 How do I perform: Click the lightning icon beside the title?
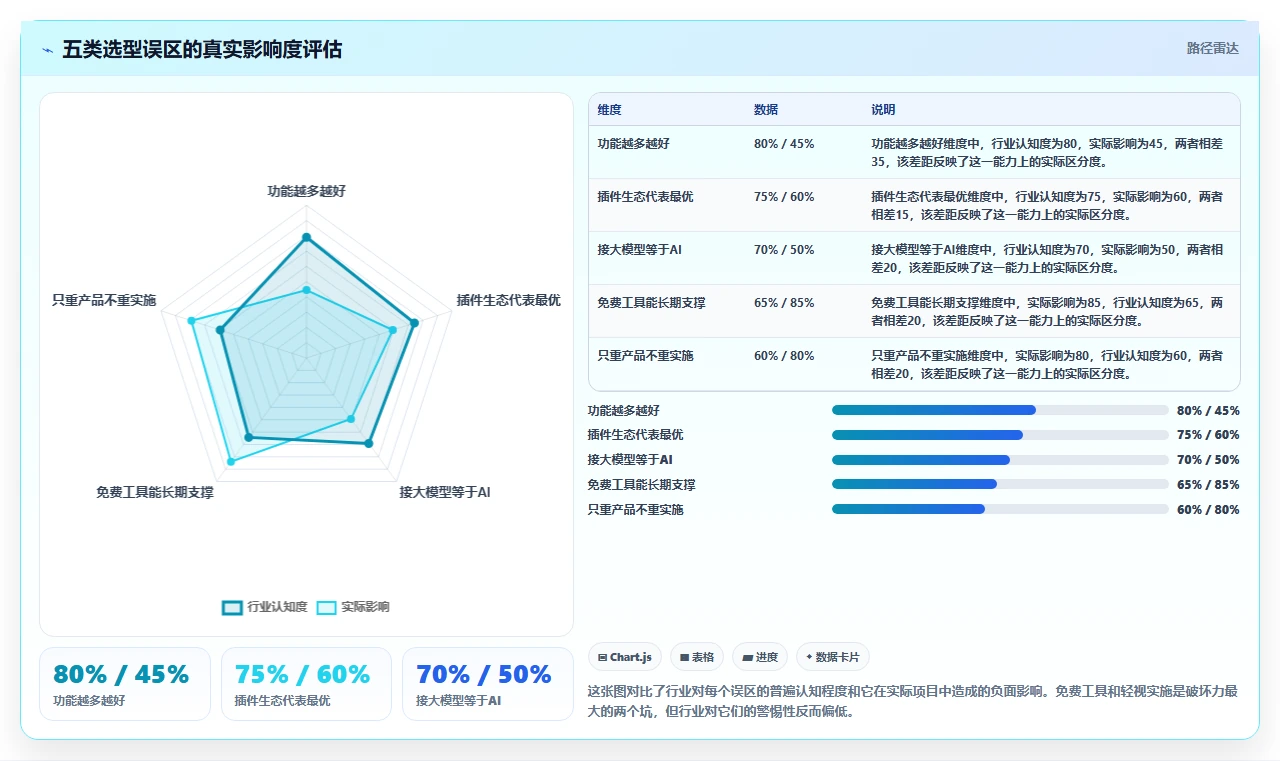pos(47,49)
